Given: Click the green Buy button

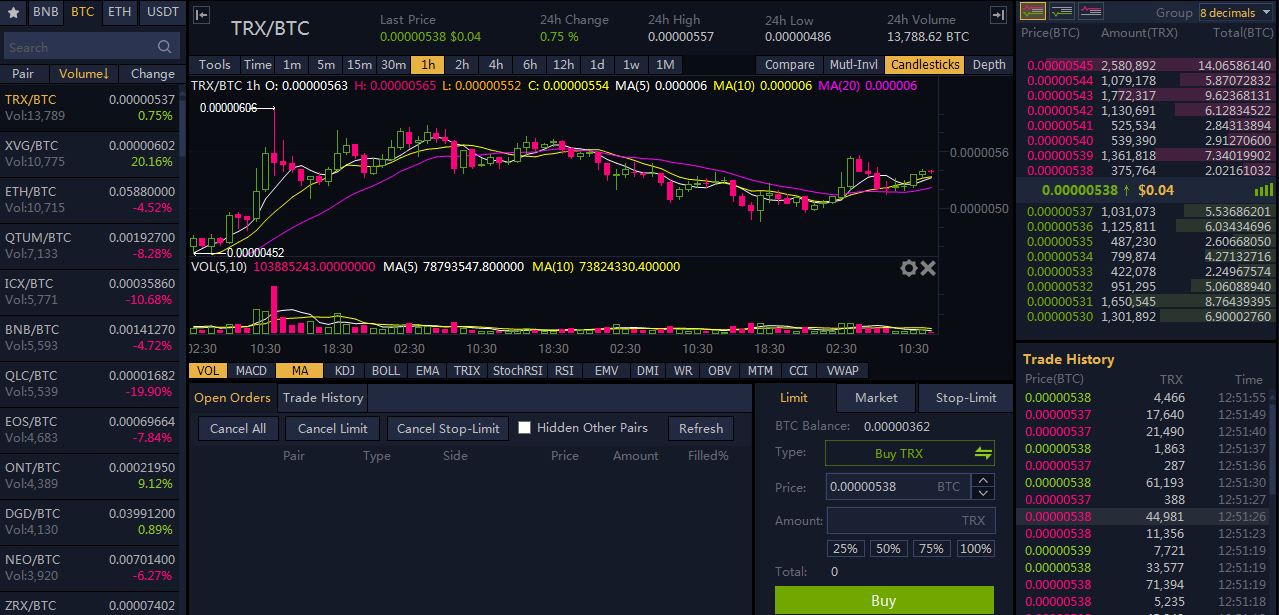Looking at the screenshot, I should click(x=884, y=600).
